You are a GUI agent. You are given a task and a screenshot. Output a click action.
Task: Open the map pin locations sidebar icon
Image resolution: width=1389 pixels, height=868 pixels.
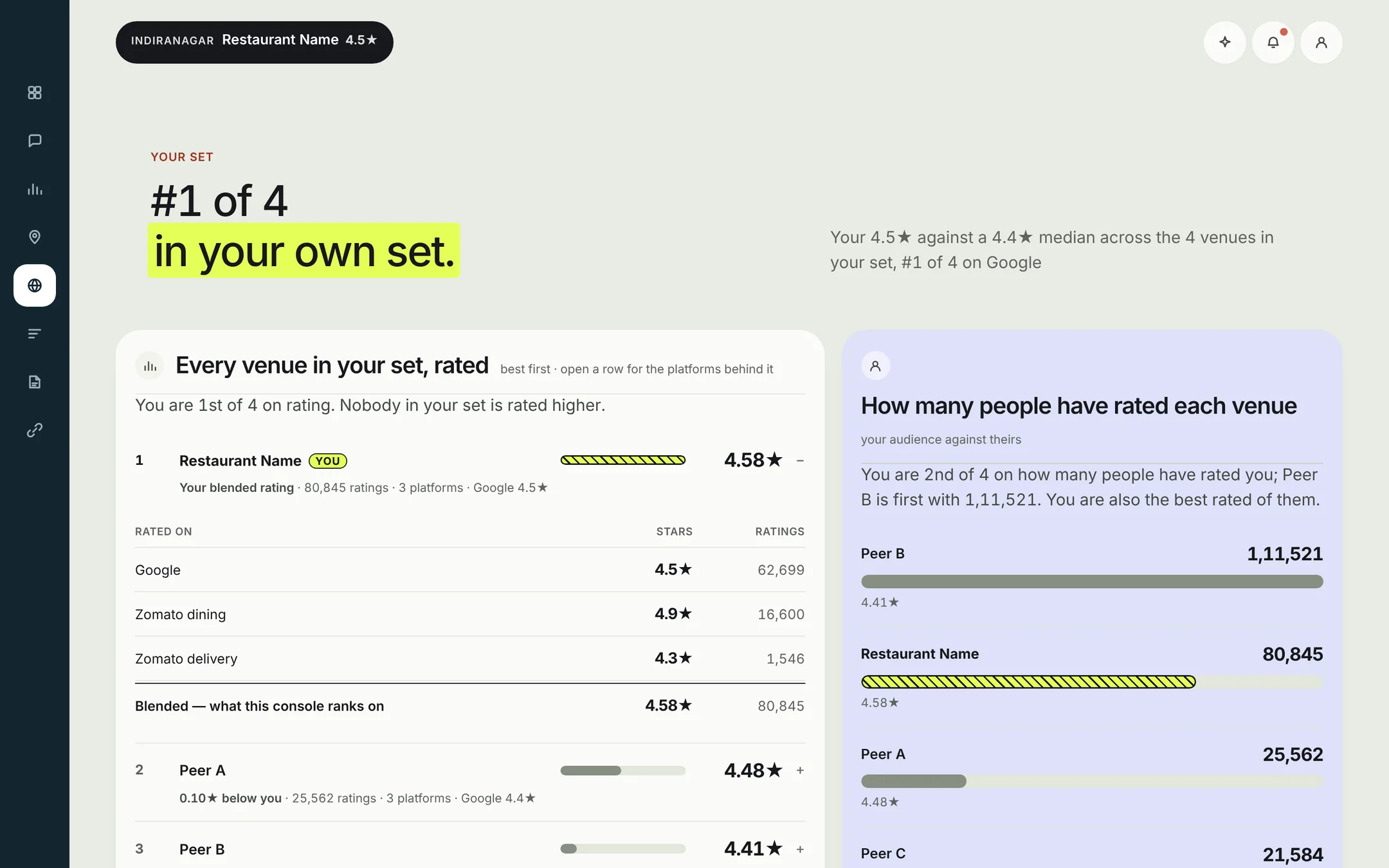35,237
